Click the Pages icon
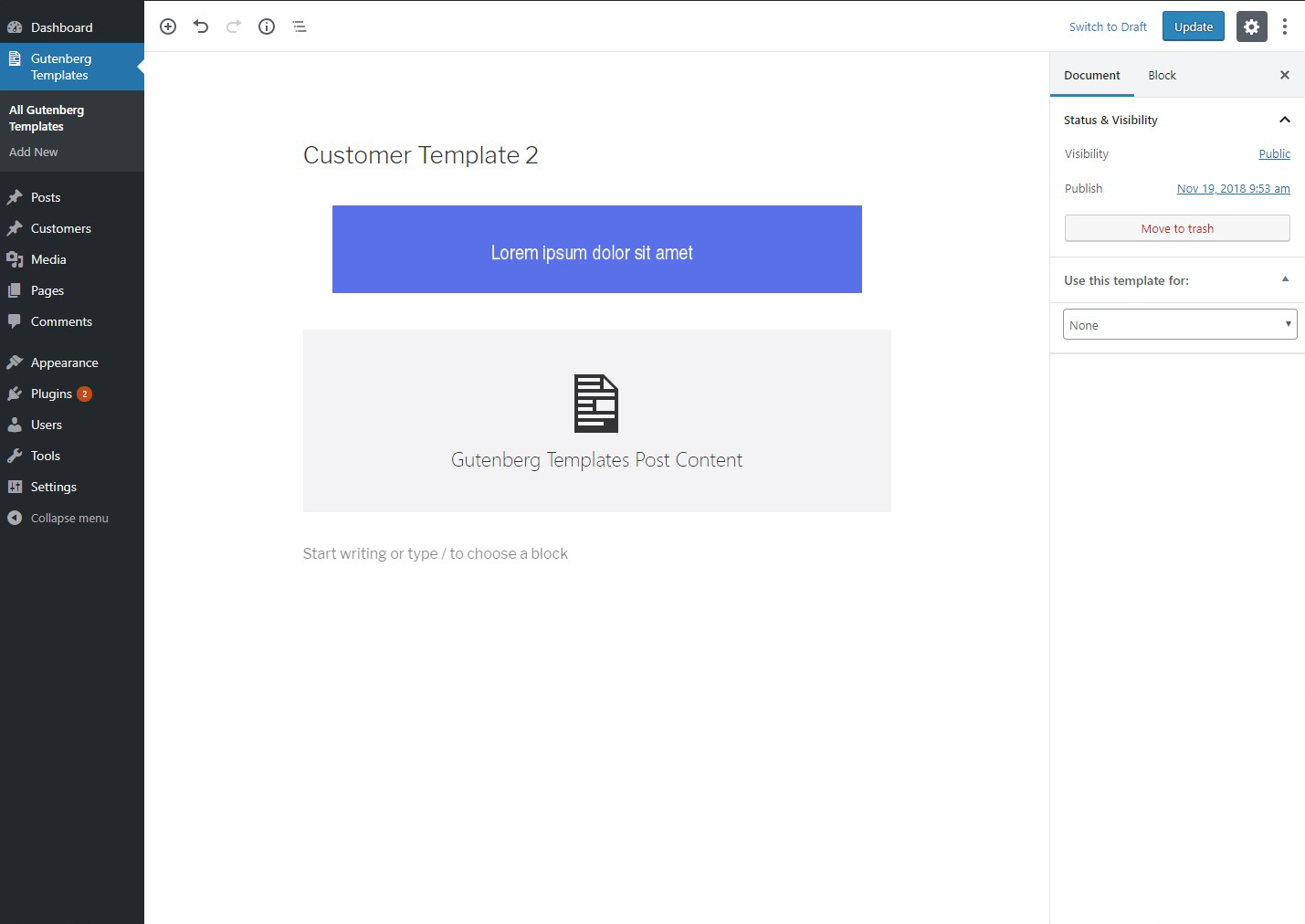 tap(15, 290)
